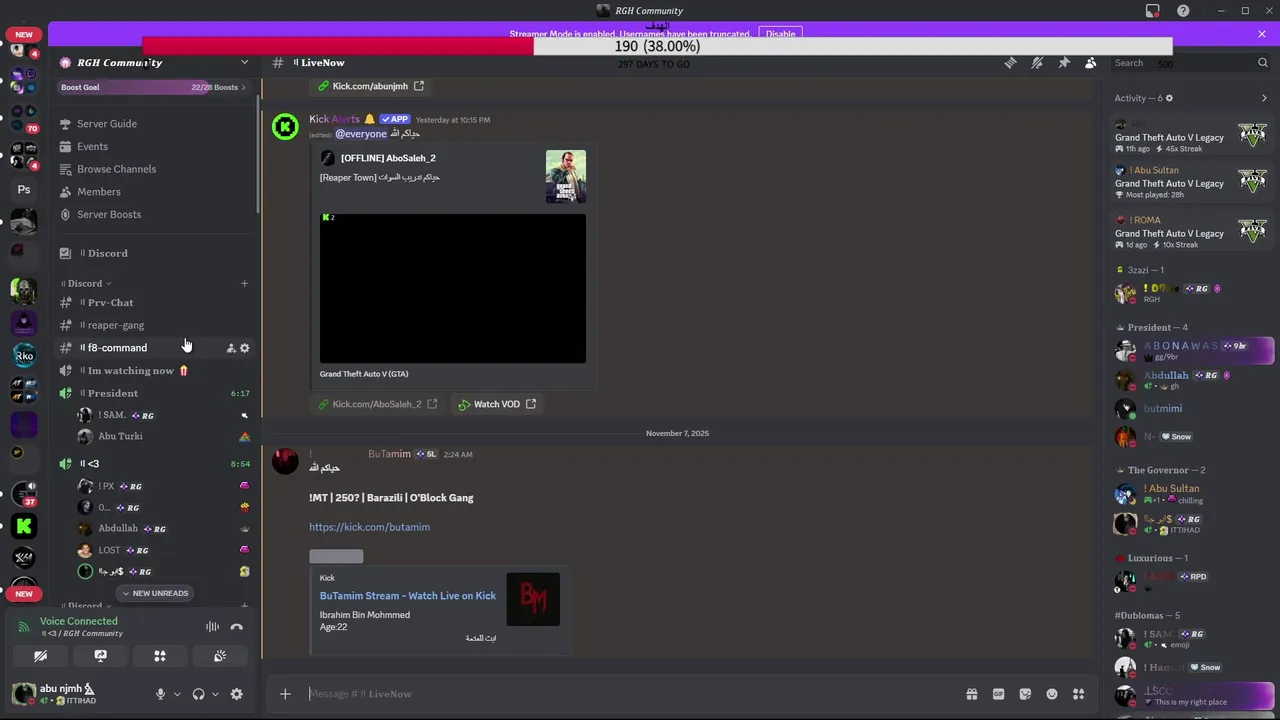The height and width of the screenshot is (720, 1280).
Task: Open the green Kick server icon
Action: coord(24,525)
